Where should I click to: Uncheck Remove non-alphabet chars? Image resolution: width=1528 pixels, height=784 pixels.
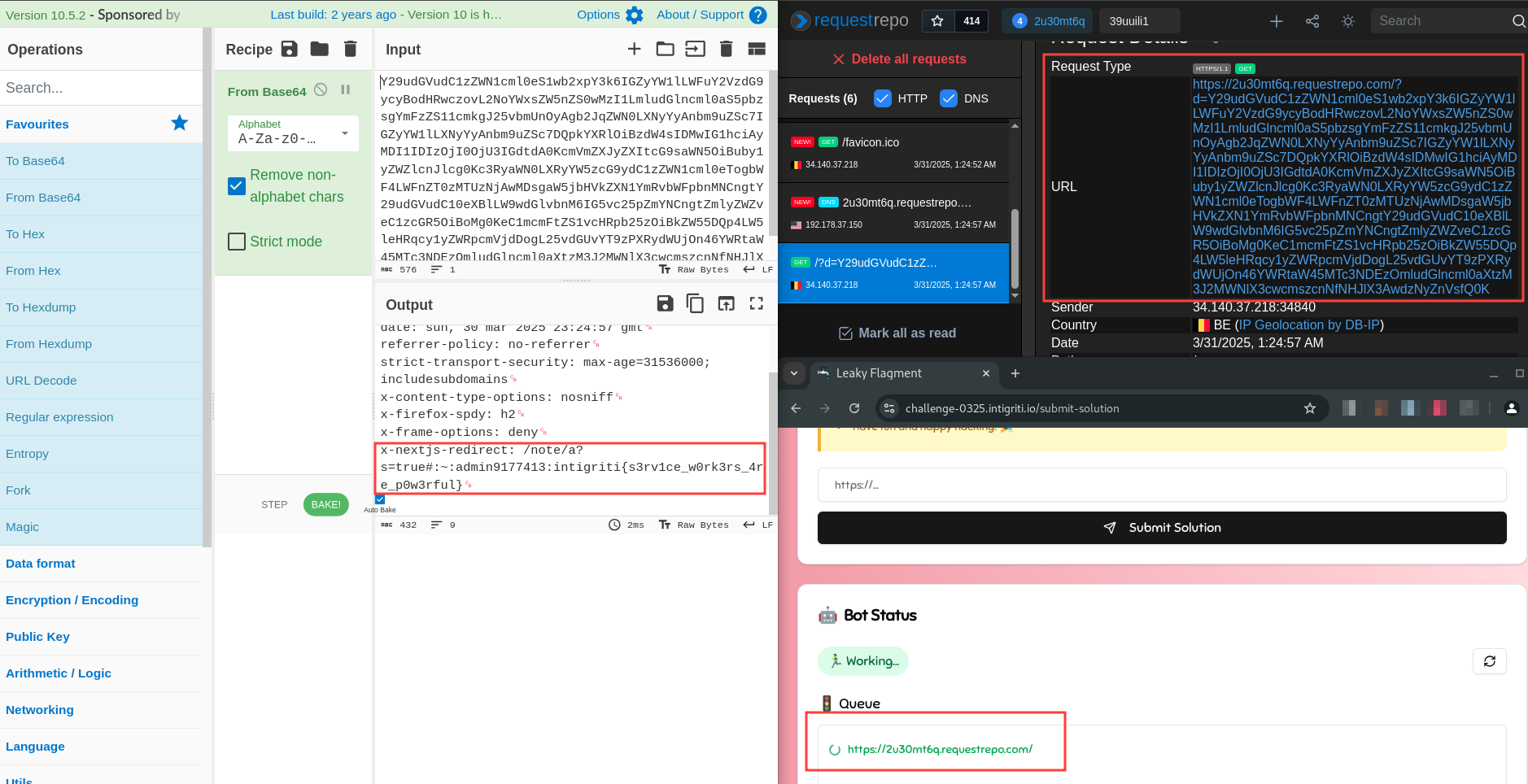pyautogui.click(x=237, y=186)
